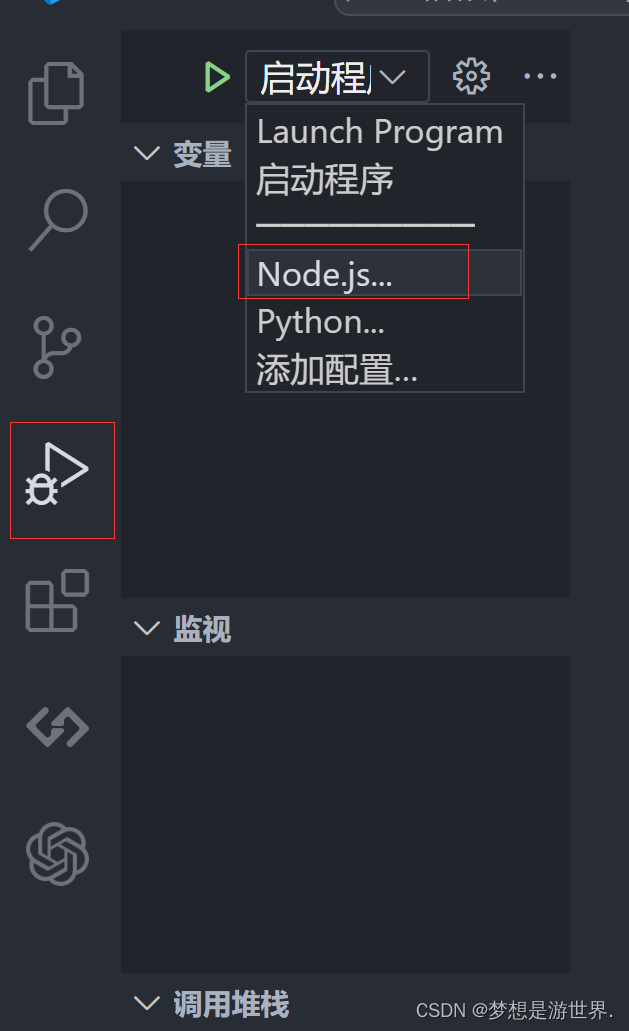
Task: Open launch.json via the gear icon
Action: click(x=471, y=75)
